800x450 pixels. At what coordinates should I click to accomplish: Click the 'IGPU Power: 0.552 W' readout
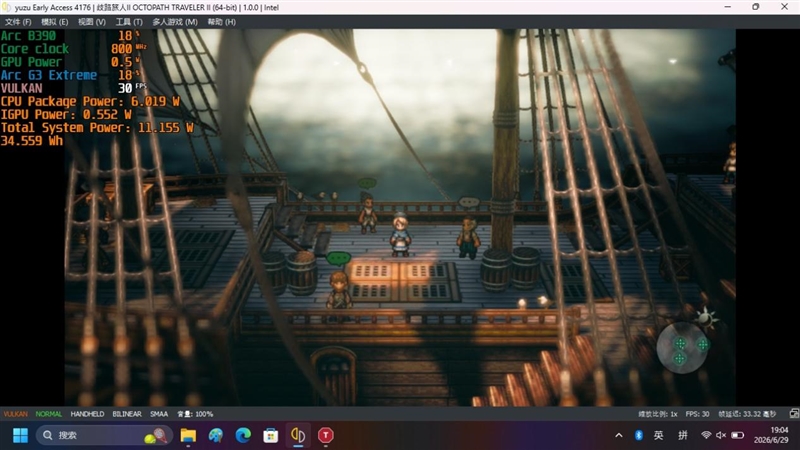pyautogui.click(x=66, y=115)
